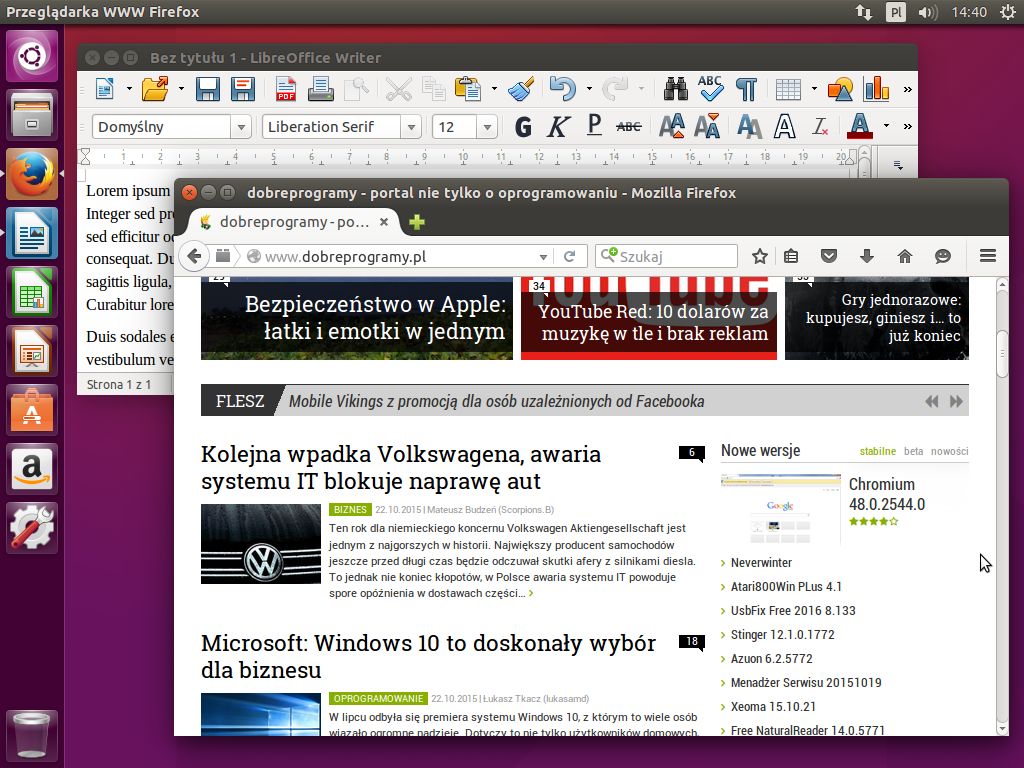1024x768 pixels.
Task: Open recent files dropdown next to Open
Action: pos(181,89)
